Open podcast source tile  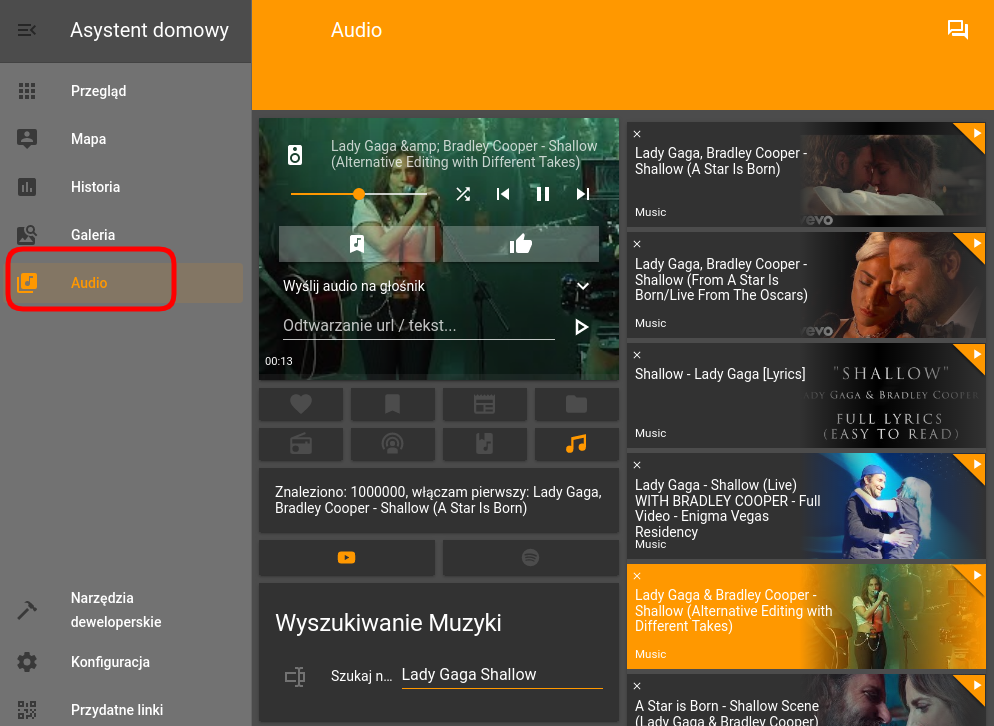(x=393, y=443)
